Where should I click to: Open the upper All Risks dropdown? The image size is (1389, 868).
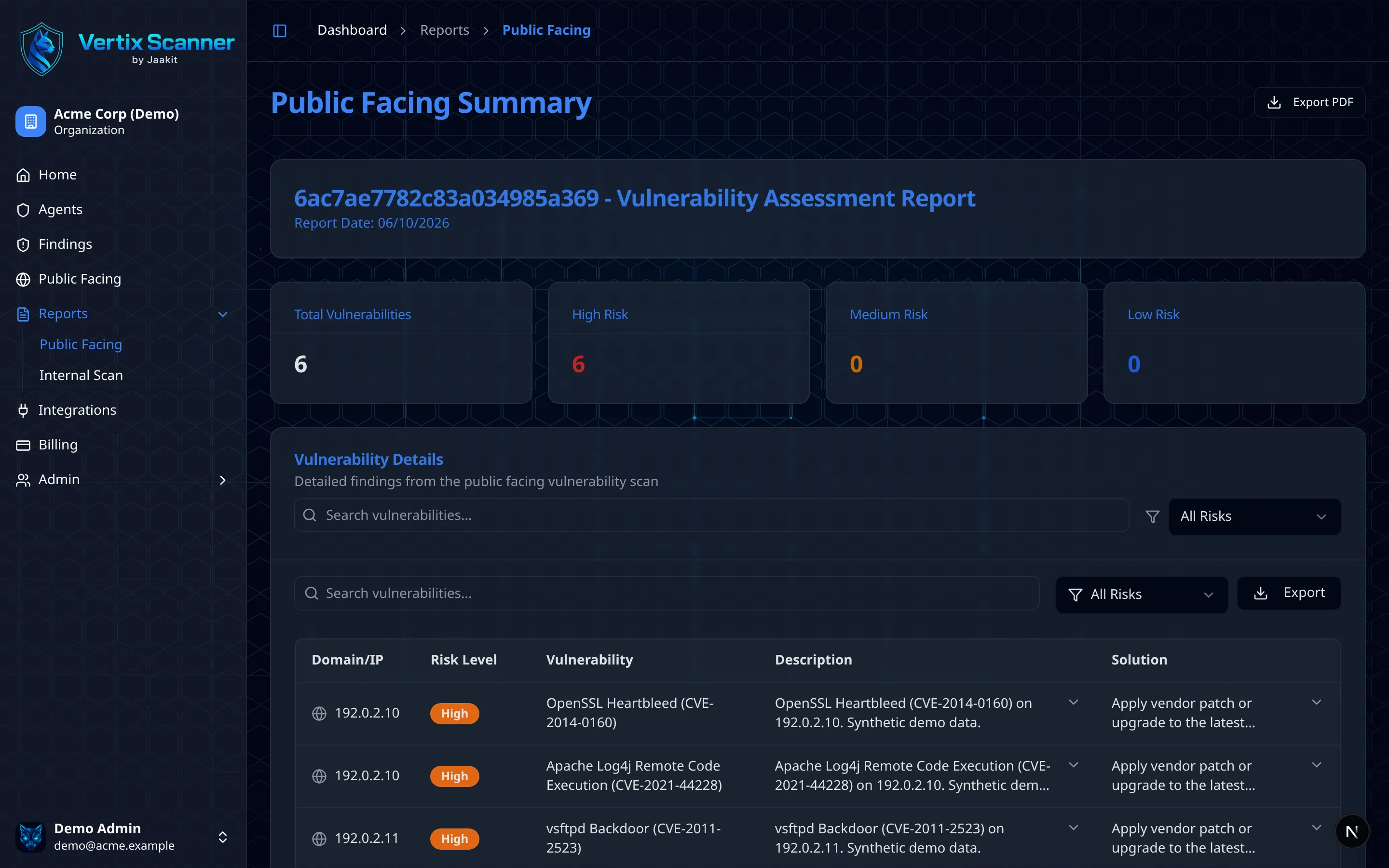click(x=1254, y=516)
